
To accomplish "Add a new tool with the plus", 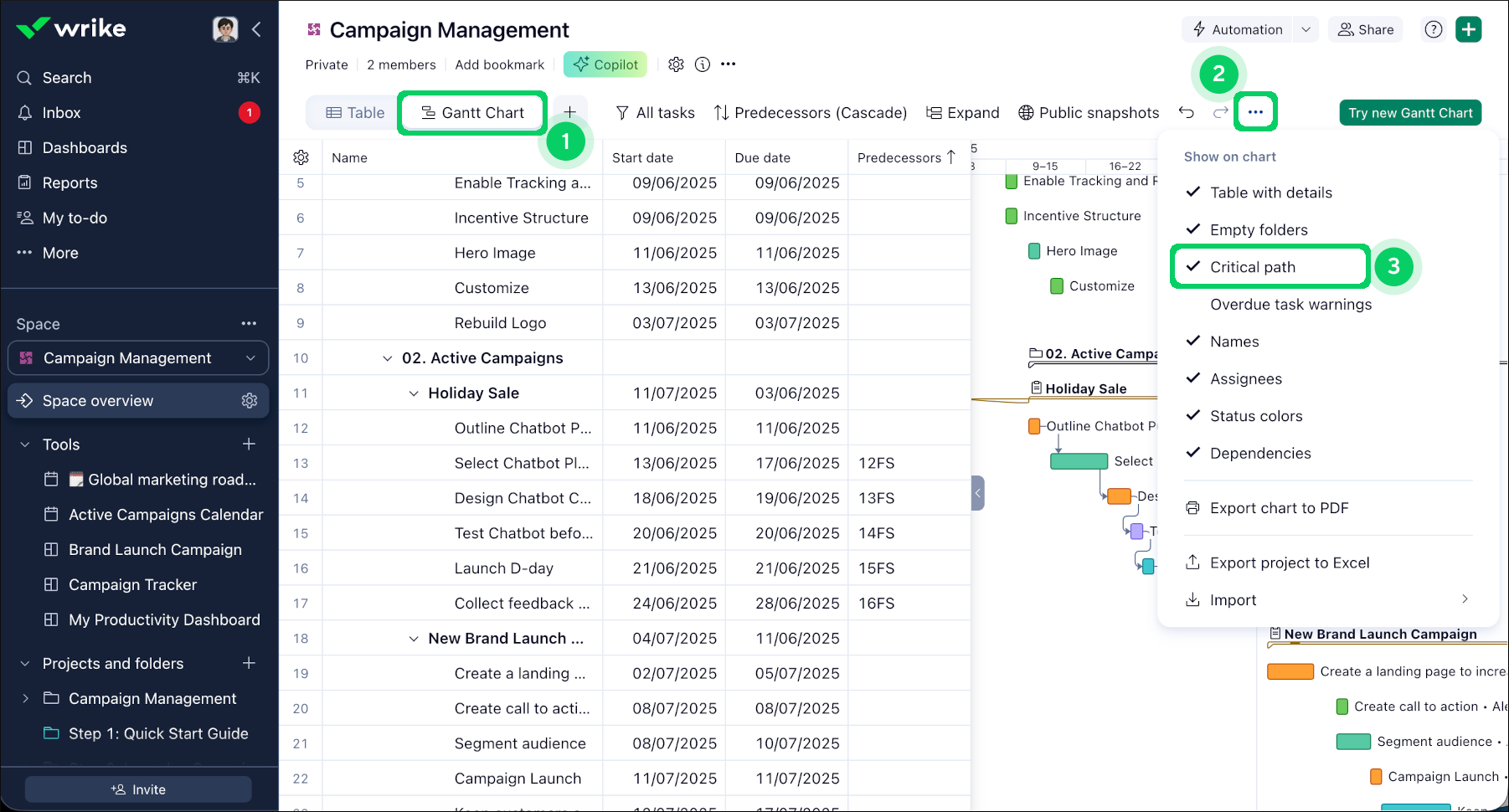I will (249, 445).
